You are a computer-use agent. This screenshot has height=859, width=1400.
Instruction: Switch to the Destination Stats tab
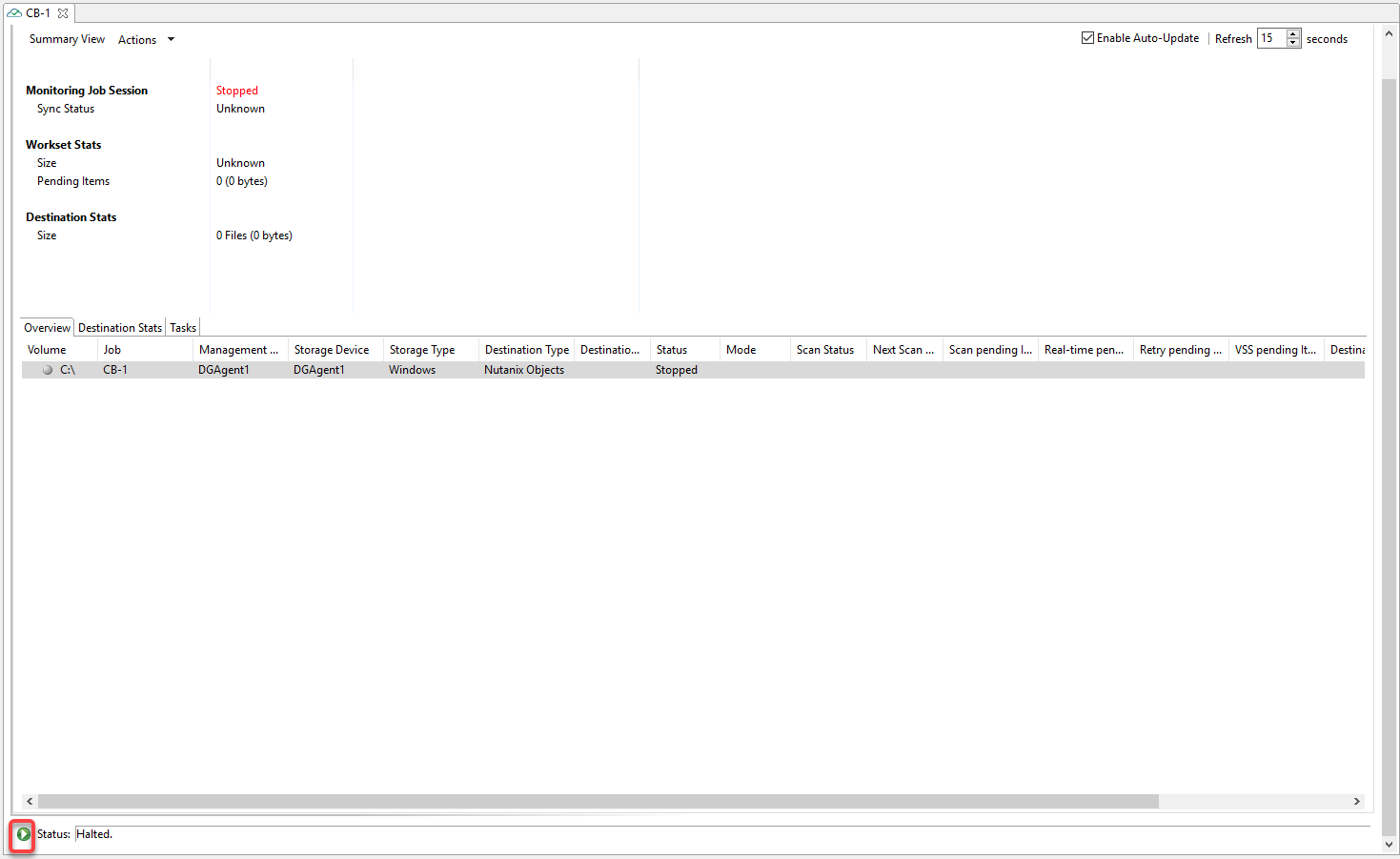click(x=120, y=328)
